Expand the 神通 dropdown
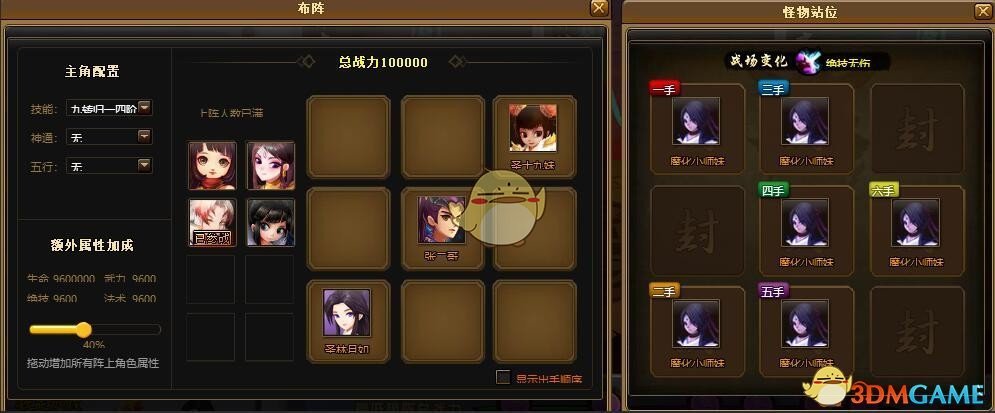This screenshot has height=413, width=995. point(145,136)
